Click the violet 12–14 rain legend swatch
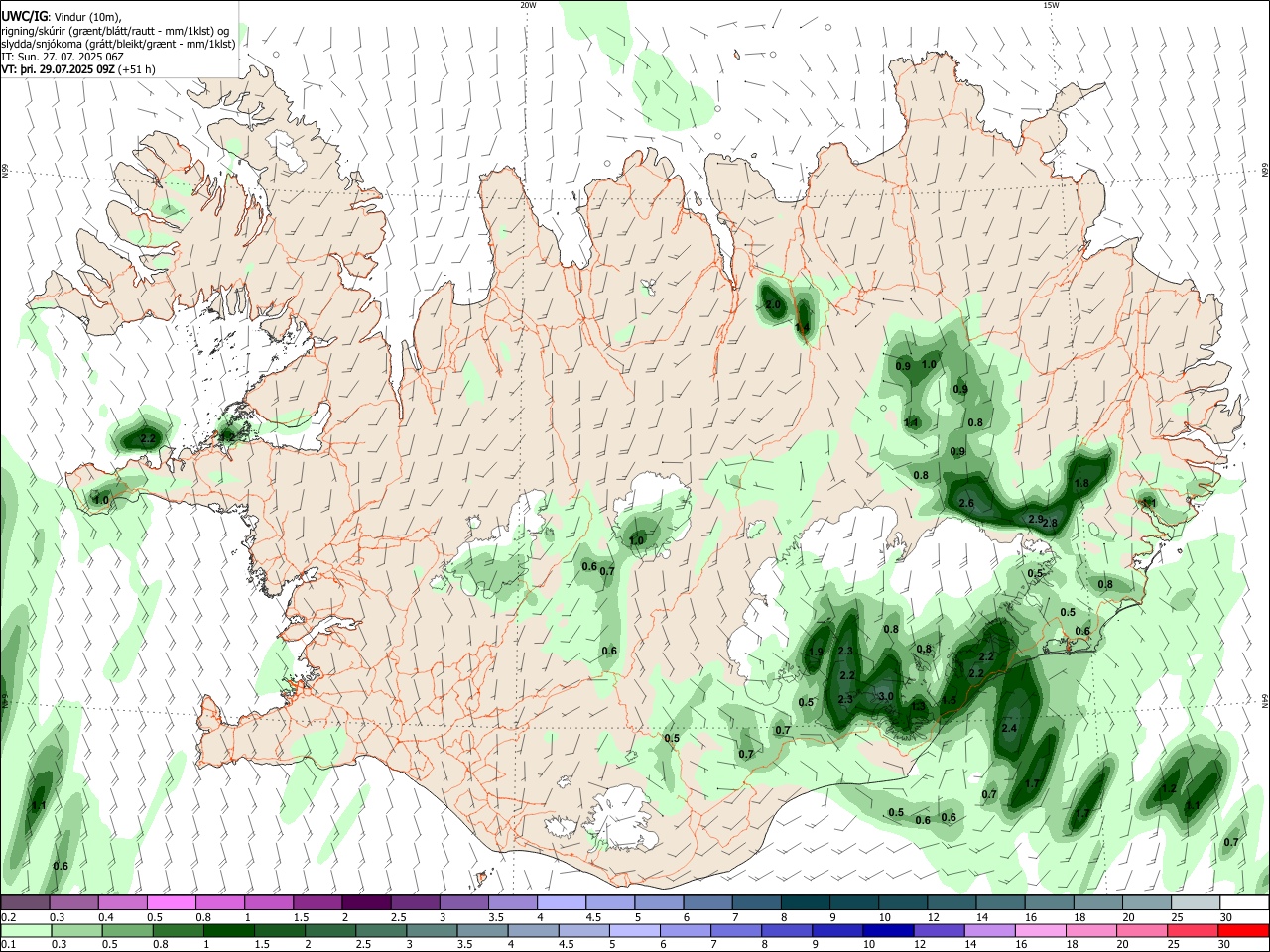 tap(938, 931)
